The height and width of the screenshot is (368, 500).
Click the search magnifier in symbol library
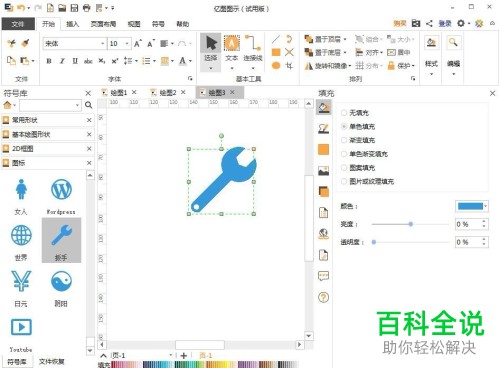click(88, 105)
